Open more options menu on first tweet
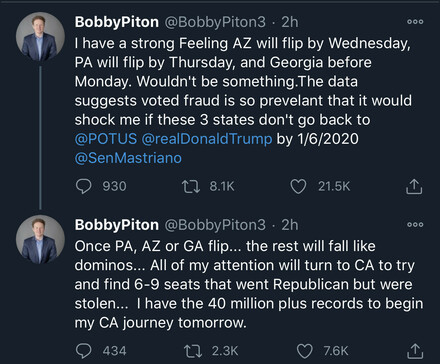 (x=415, y=22)
